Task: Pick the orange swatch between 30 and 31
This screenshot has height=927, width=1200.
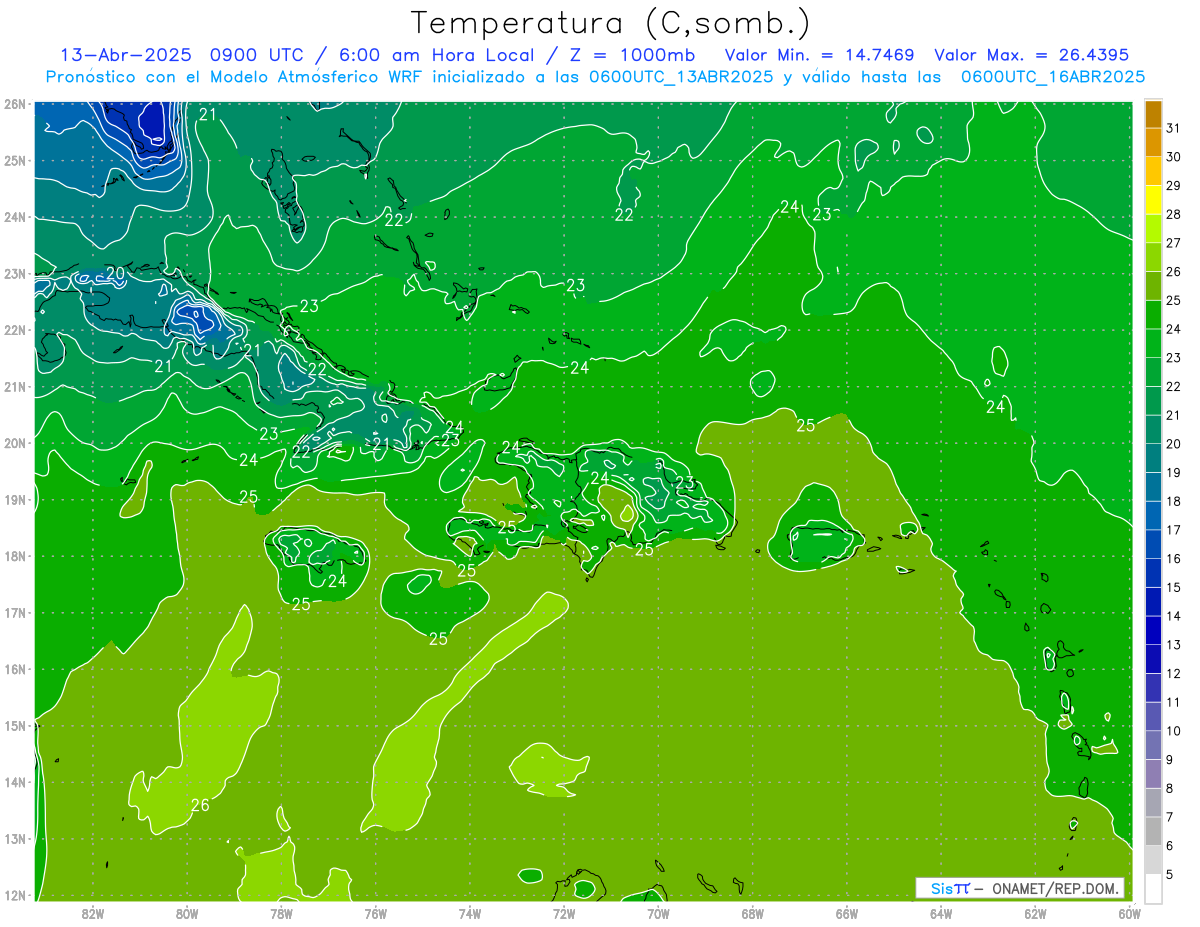Action: click(x=1153, y=143)
